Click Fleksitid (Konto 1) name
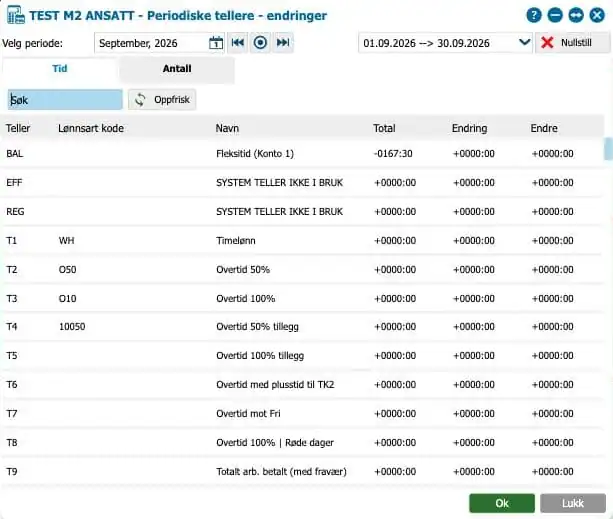This screenshot has width=613, height=519. (255, 154)
